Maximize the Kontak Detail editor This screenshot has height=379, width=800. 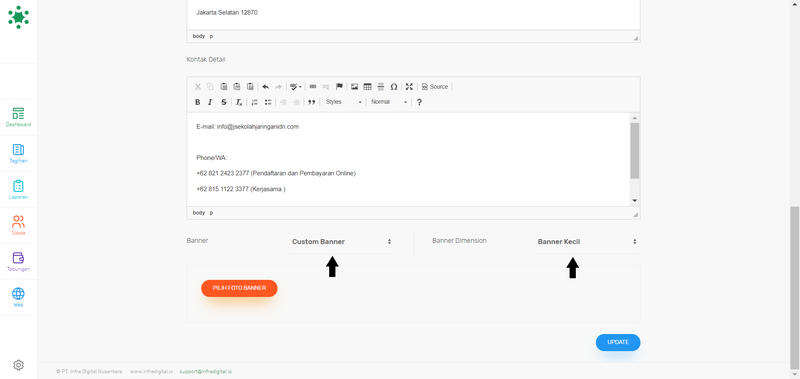(409, 87)
